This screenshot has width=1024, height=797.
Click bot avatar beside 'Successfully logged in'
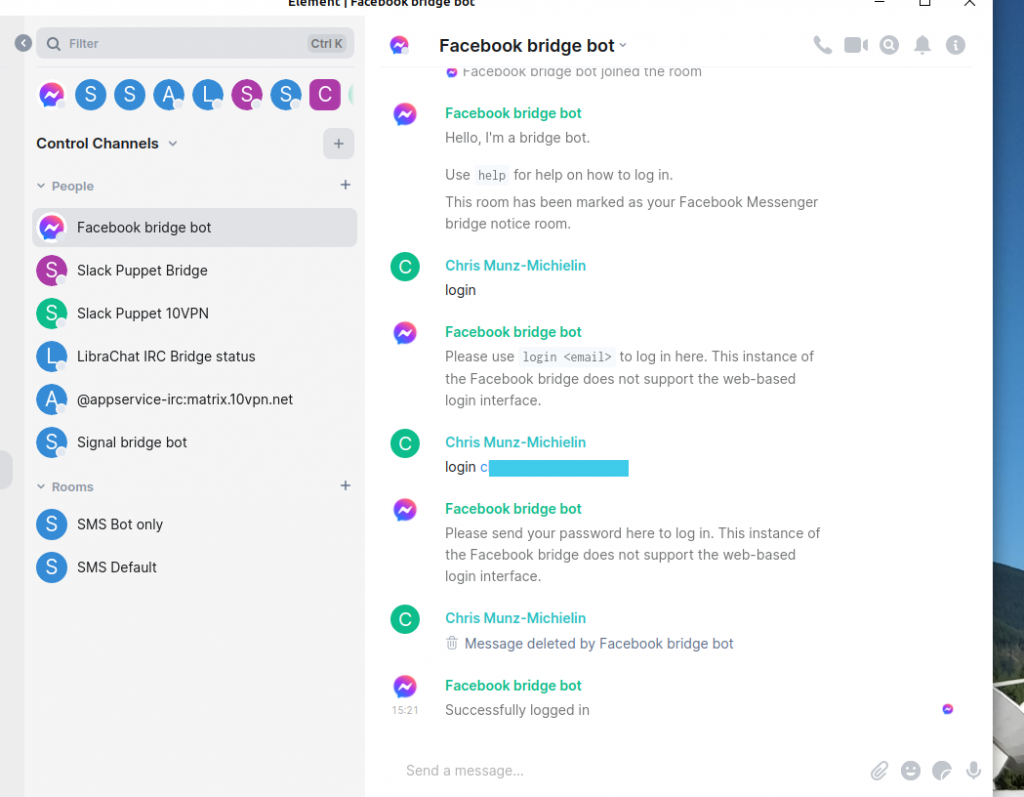coord(405,686)
